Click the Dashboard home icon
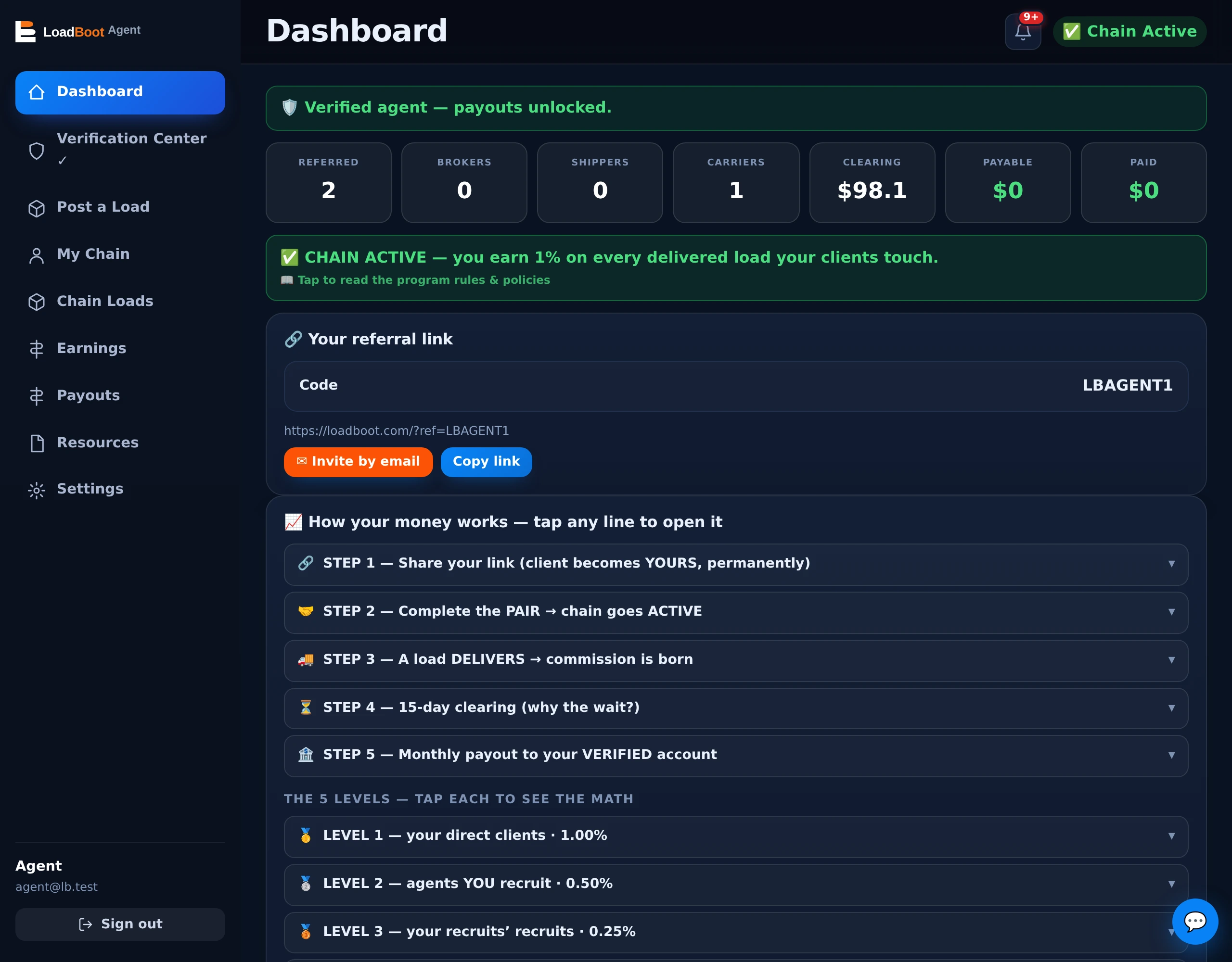The width and height of the screenshot is (1232, 962). click(37, 92)
